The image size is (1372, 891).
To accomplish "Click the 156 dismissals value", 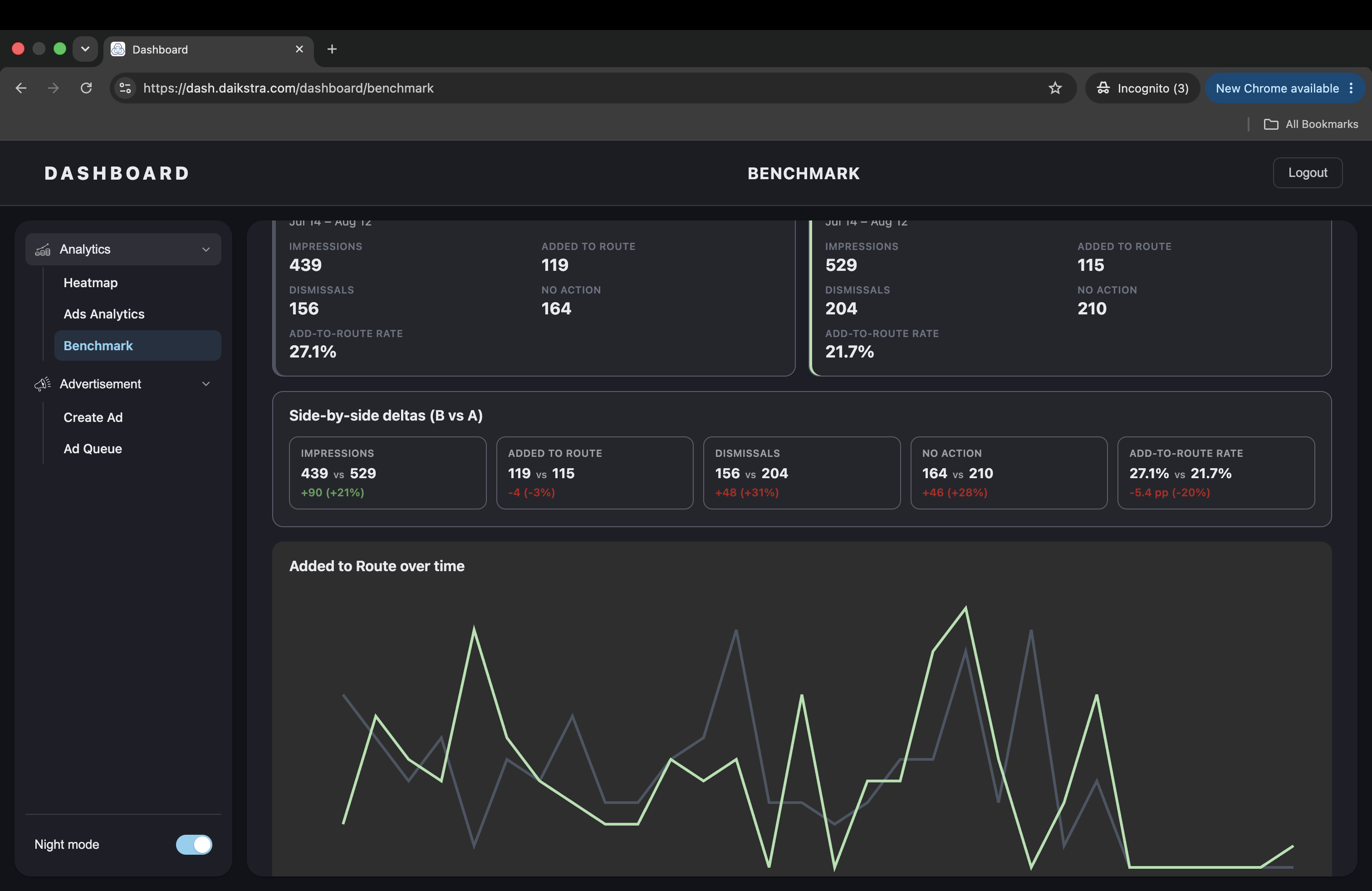I will click(x=304, y=309).
